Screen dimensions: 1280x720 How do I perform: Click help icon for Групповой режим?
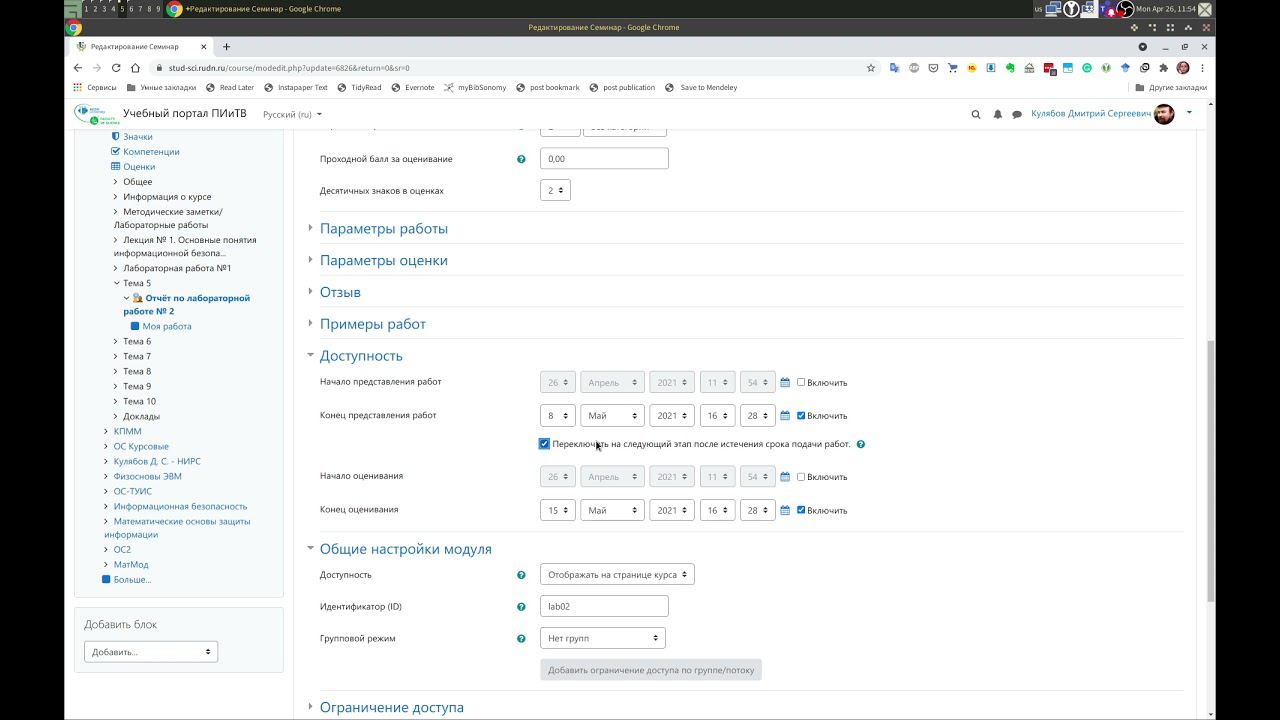[521, 639]
